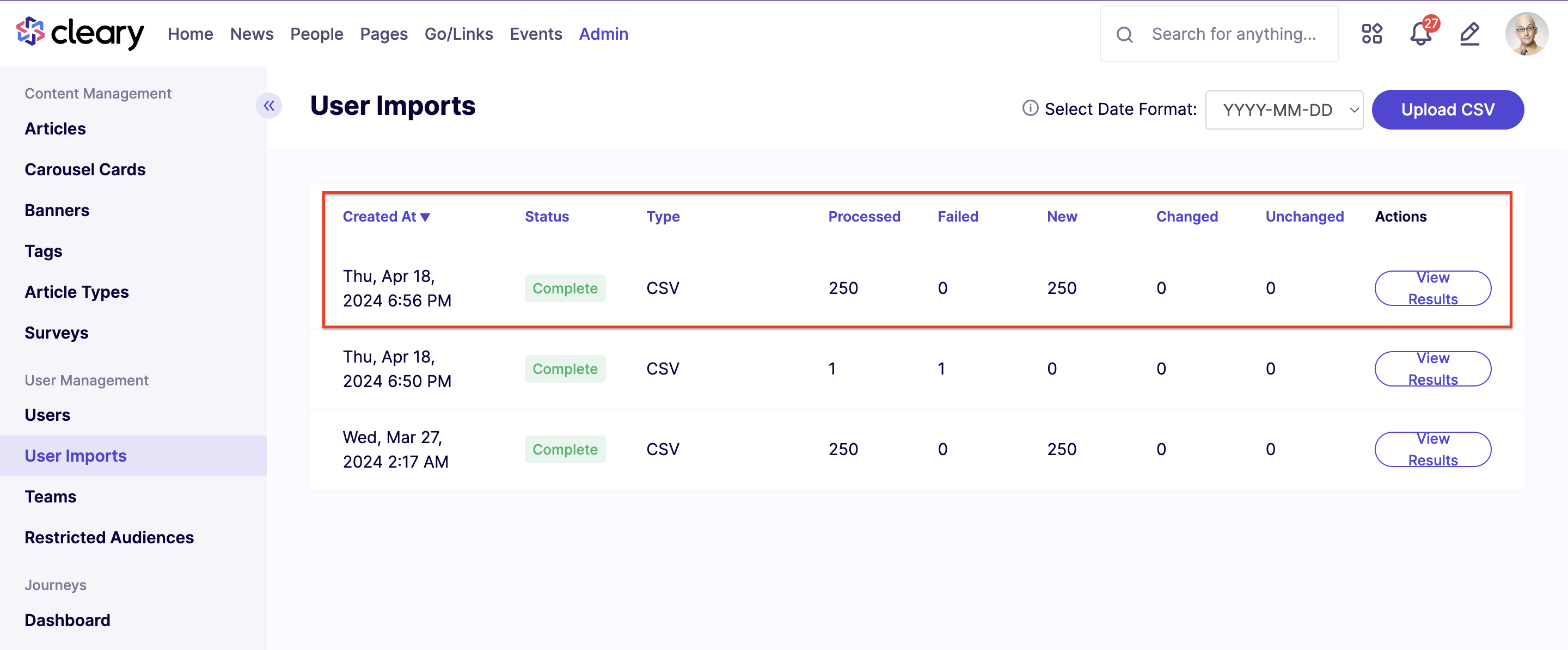Toggle Created At sort arrow
The height and width of the screenshot is (650, 1568).
click(425, 217)
